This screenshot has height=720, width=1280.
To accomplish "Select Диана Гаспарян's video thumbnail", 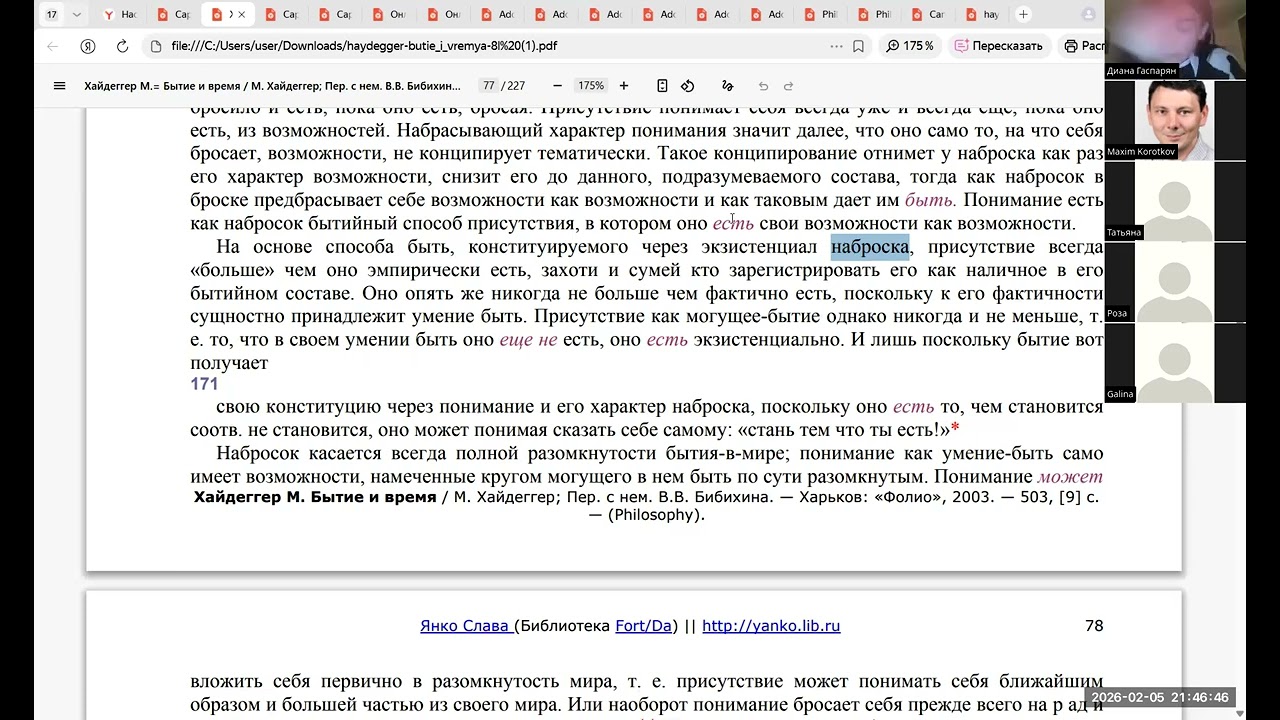I will point(1175,39).
